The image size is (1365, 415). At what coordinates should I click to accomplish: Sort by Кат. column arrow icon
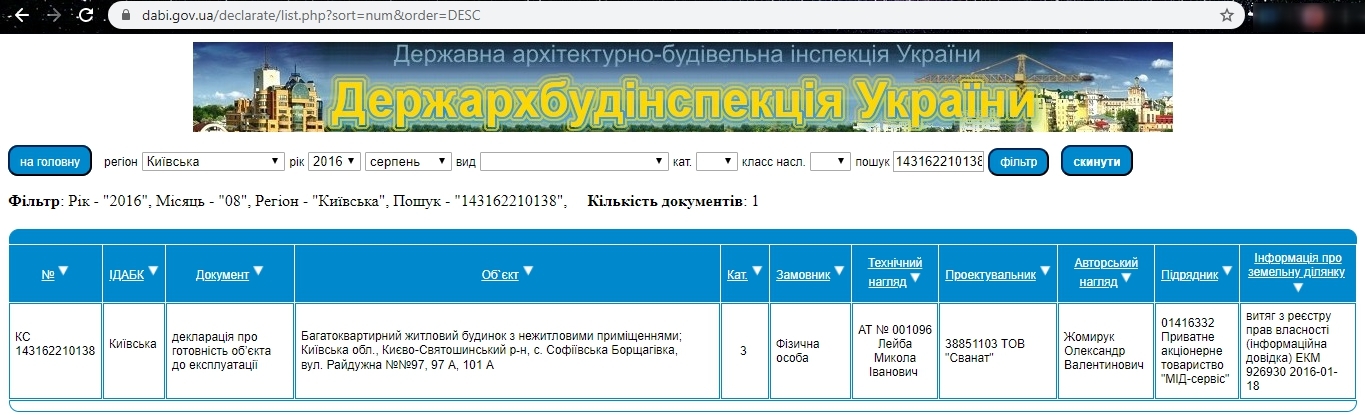[757, 270]
